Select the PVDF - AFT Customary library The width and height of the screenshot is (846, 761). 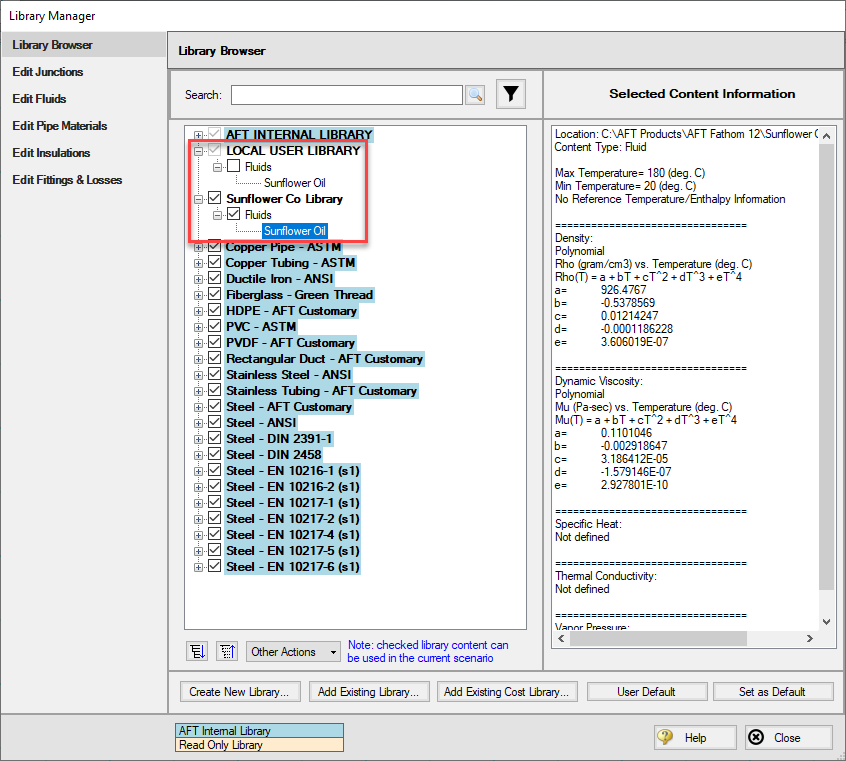coord(290,343)
